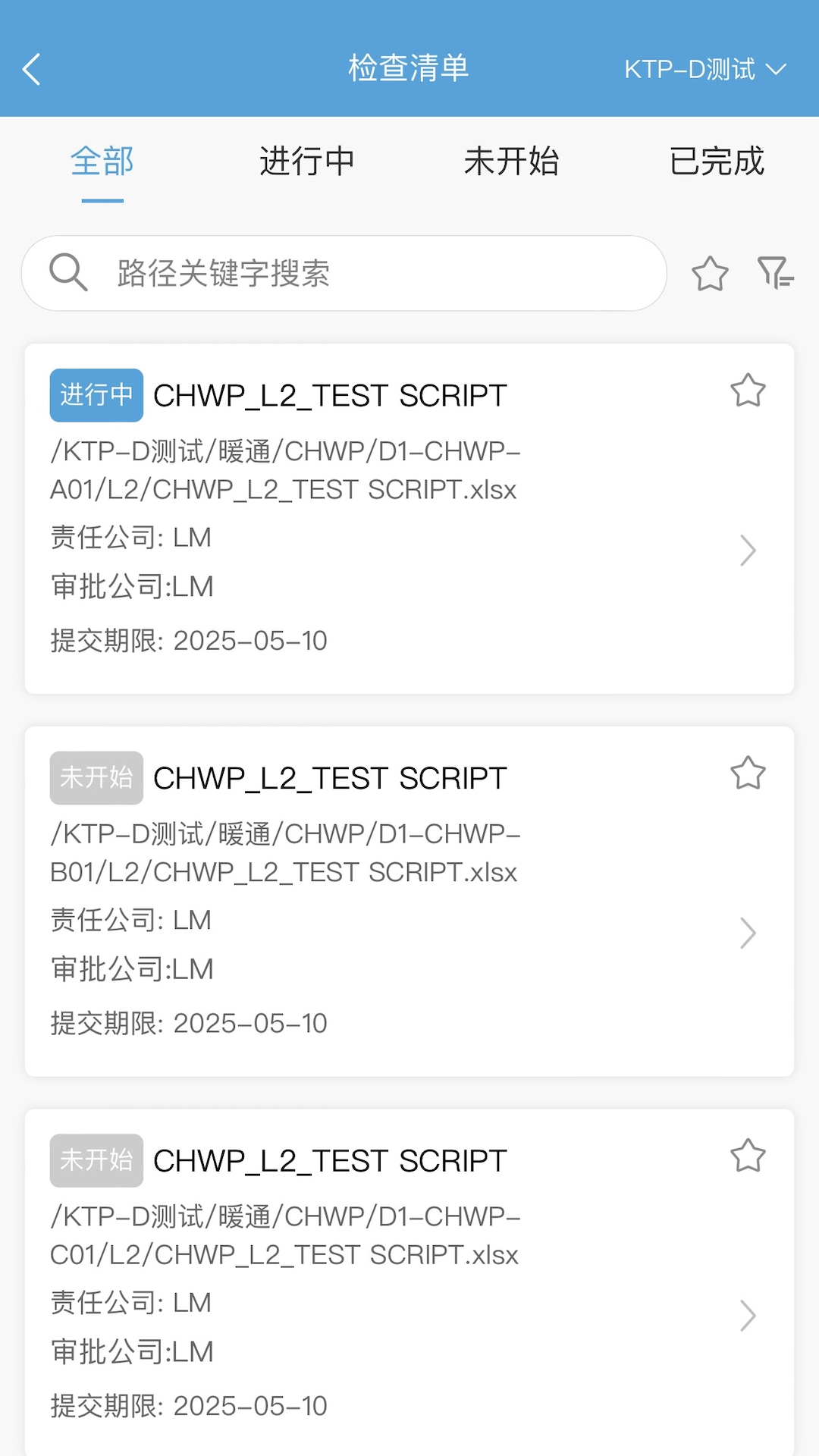Select the B01 checklist file path
The width and height of the screenshot is (819, 1456).
[x=285, y=853]
